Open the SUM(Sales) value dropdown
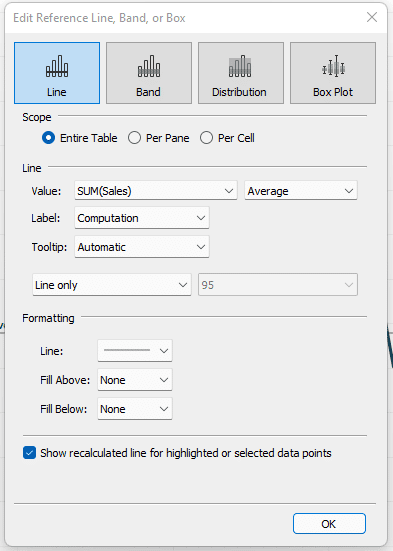Screen dimensions: 393x551 click(156, 191)
